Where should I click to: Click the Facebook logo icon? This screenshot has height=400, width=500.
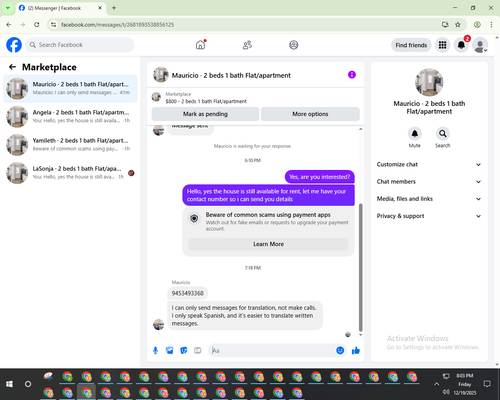pyautogui.click(x=14, y=45)
